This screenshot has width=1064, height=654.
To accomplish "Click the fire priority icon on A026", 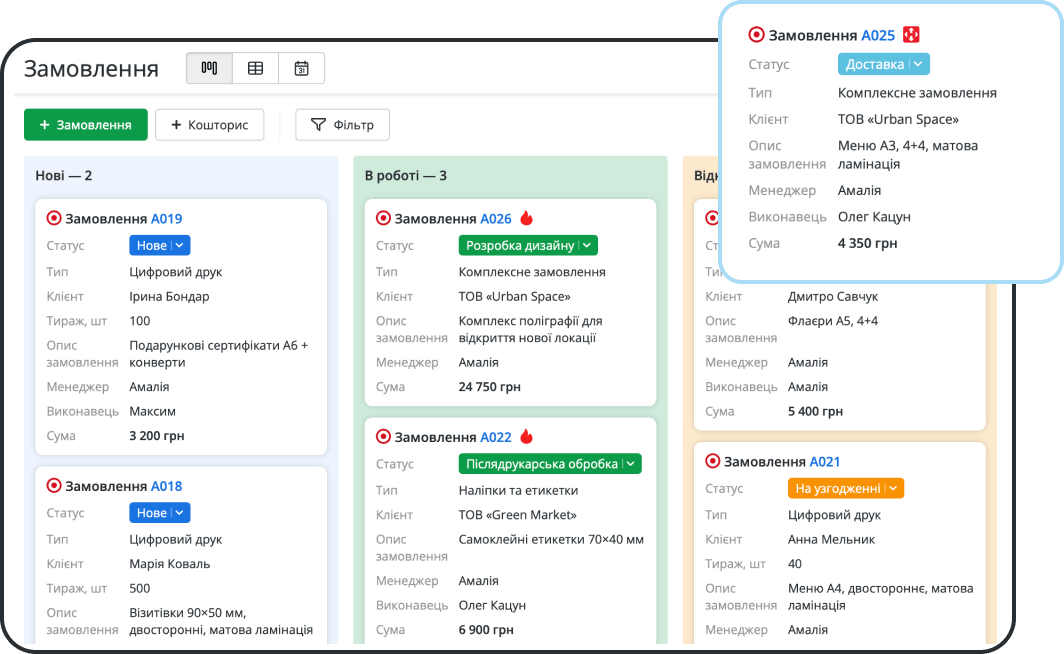I will [527, 218].
